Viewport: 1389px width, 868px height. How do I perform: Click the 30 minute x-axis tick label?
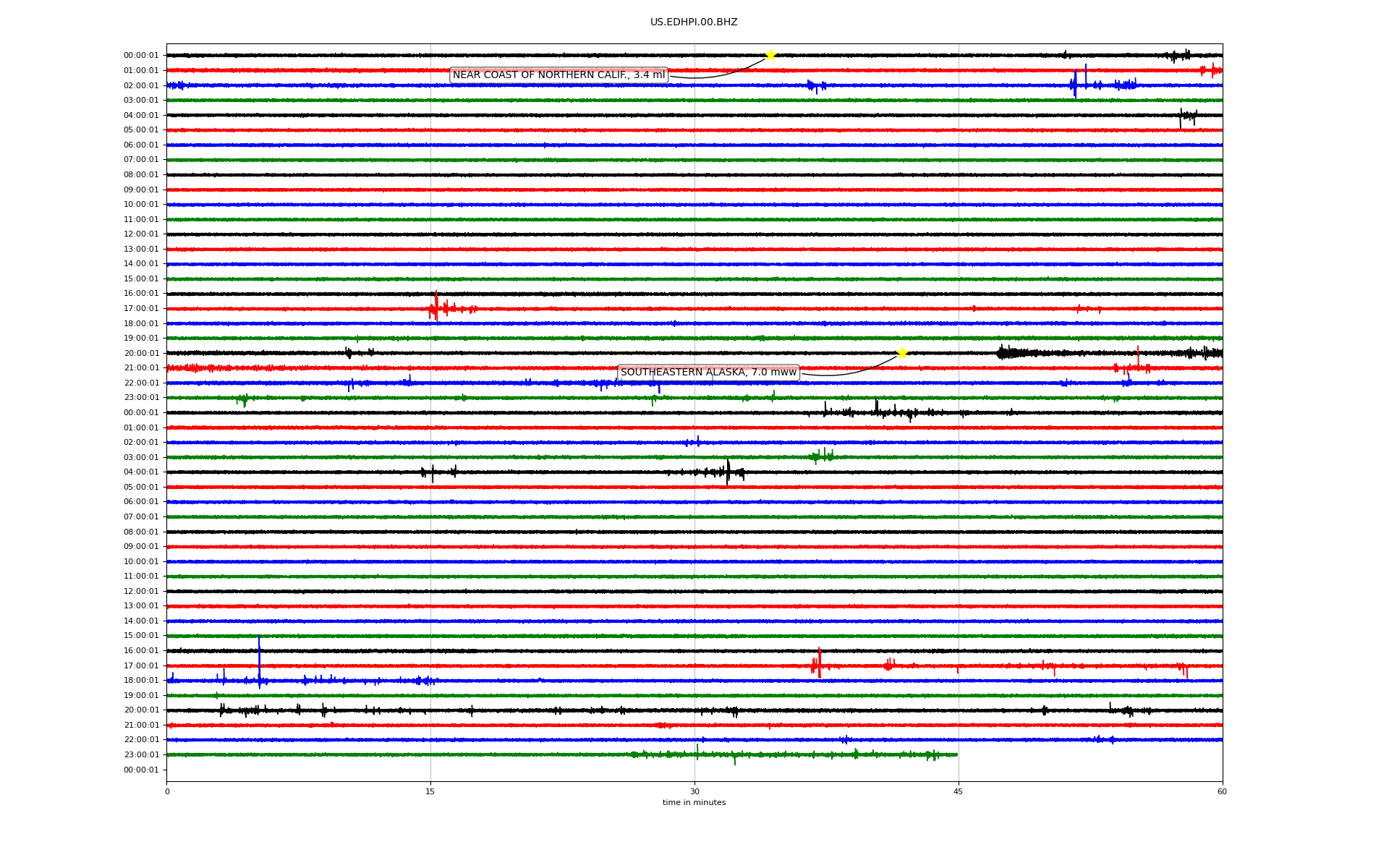tap(694, 791)
